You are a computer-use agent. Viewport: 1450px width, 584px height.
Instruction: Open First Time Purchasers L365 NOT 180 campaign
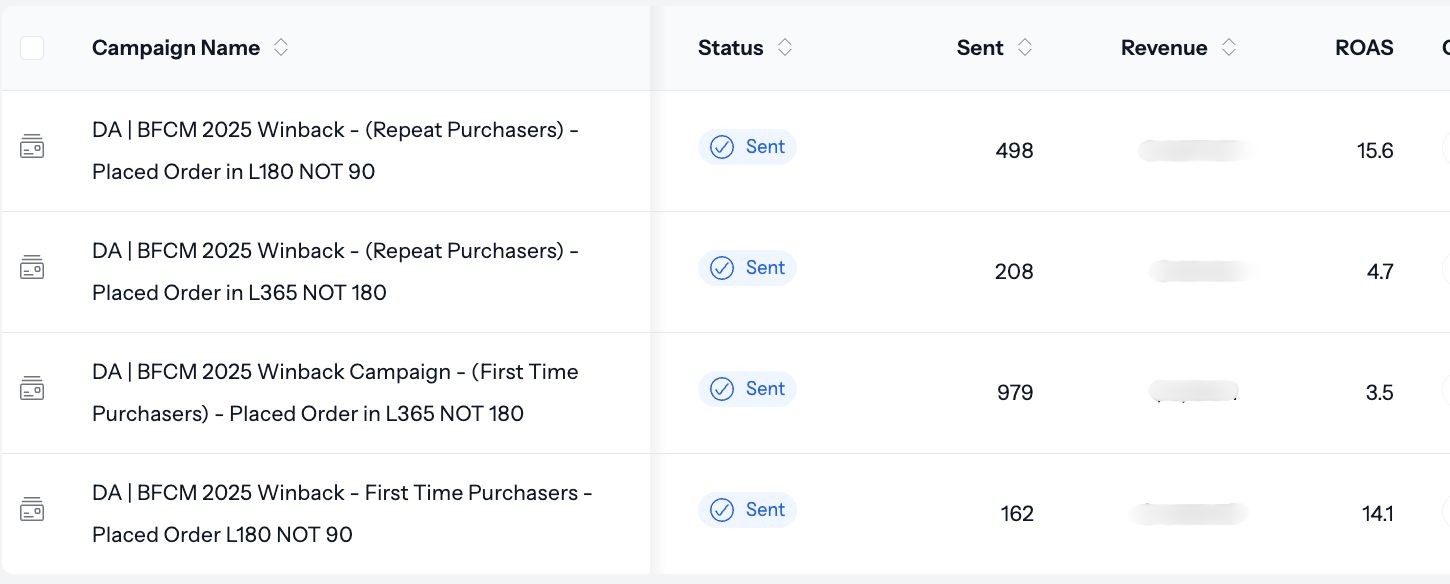coord(335,392)
